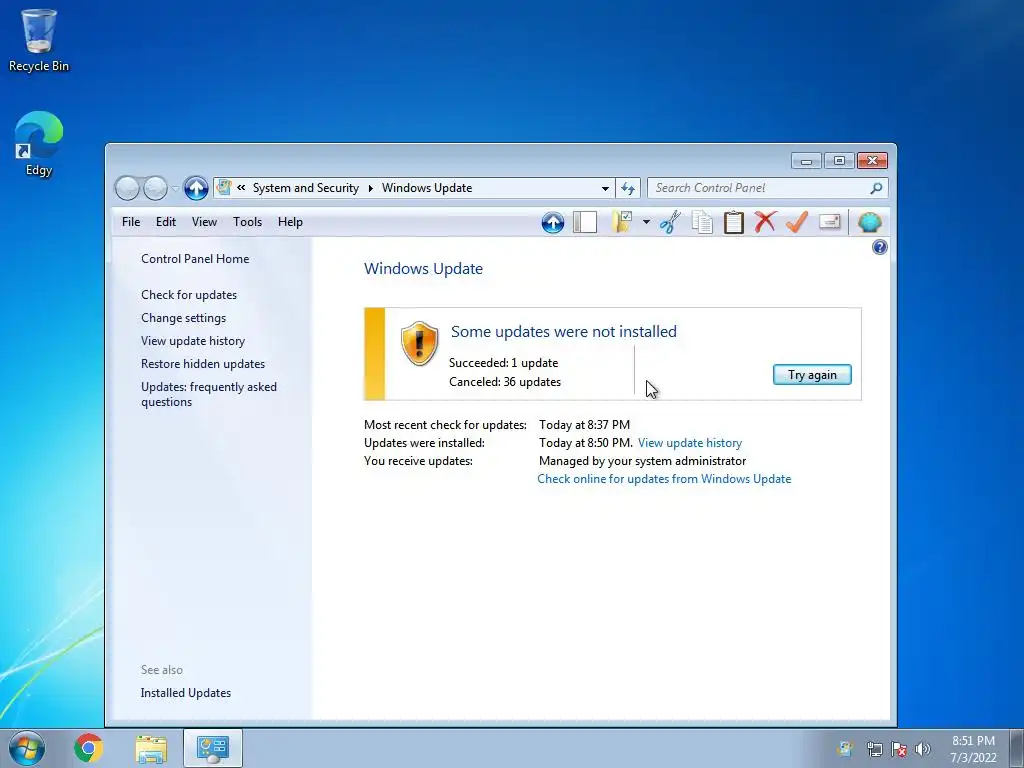Click the orange warning shield icon
Image resolution: width=1024 pixels, height=768 pixels.
point(419,344)
